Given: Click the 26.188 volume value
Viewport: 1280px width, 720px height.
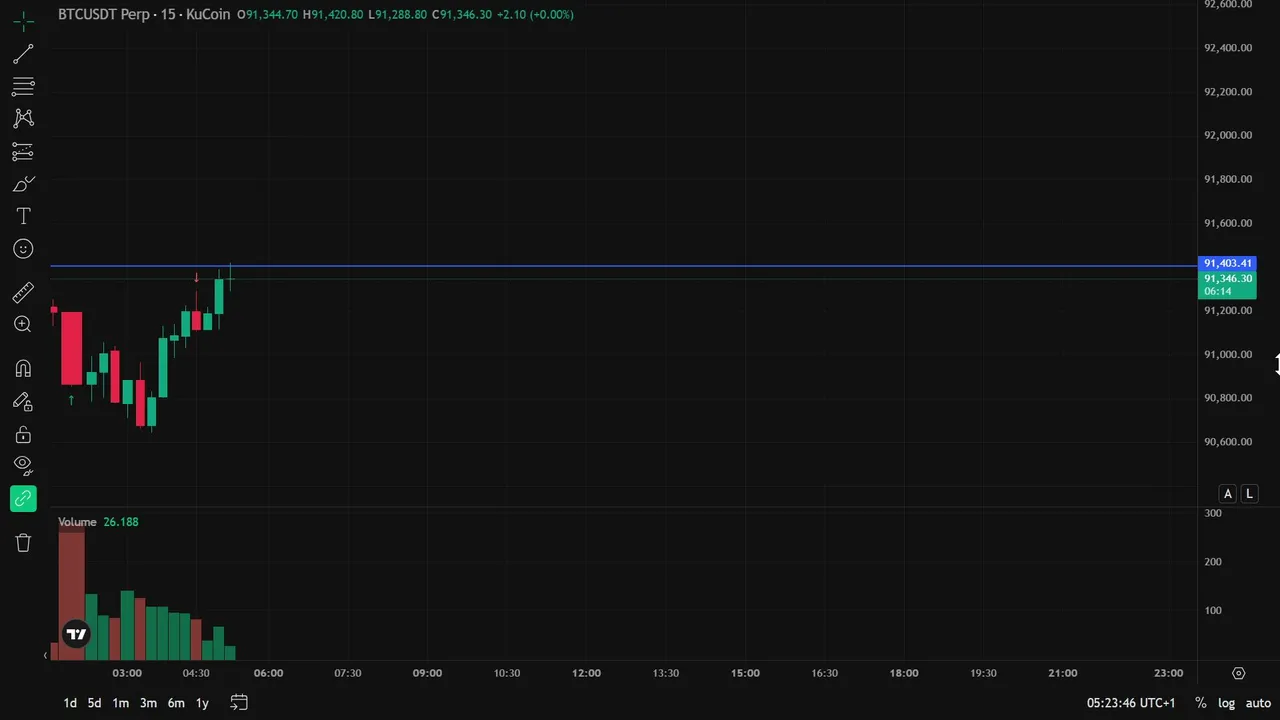Looking at the screenshot, I should click(x=121, y=522).
